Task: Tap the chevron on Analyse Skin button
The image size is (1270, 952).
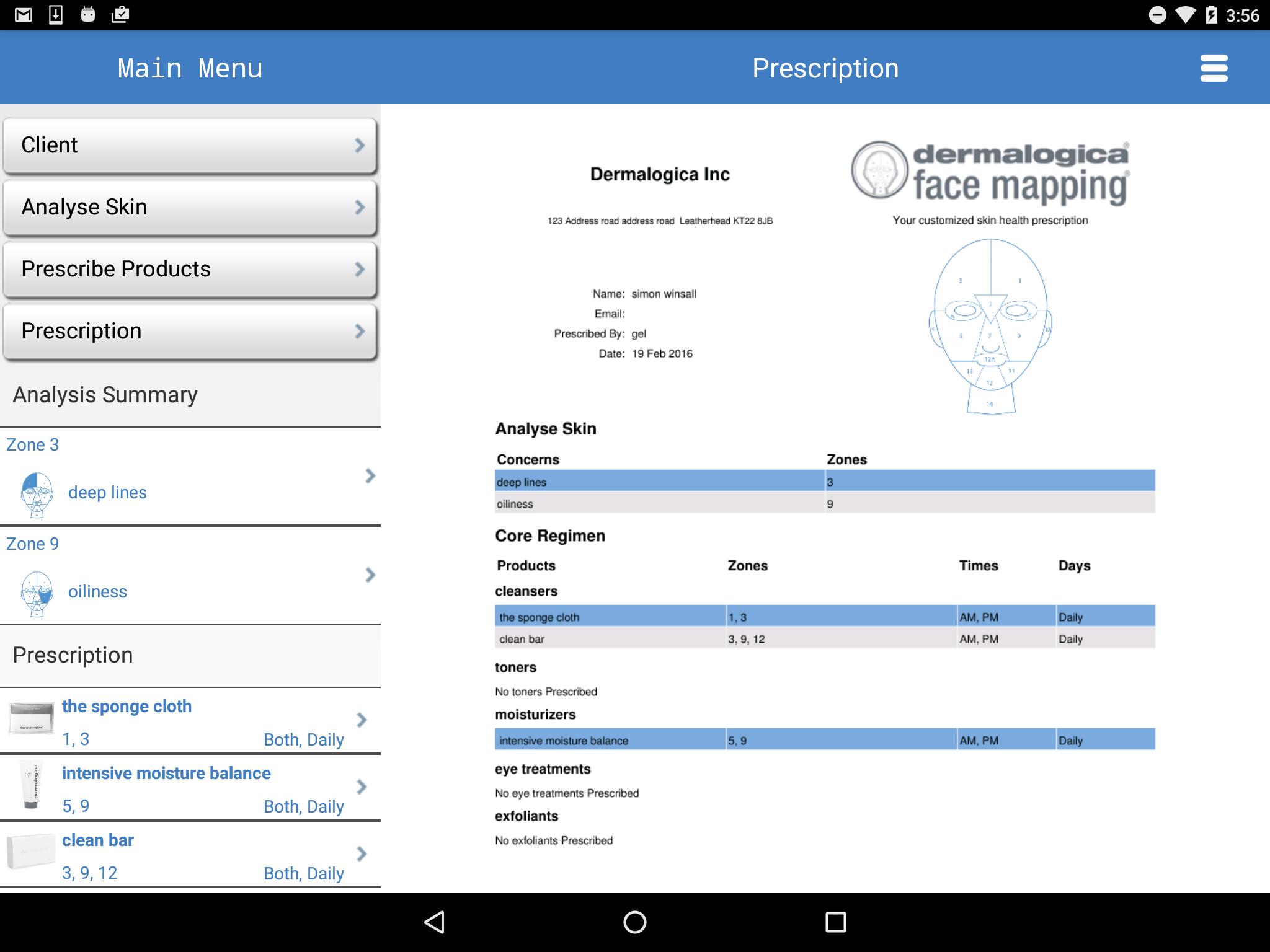Action: [x=360, y=207]
